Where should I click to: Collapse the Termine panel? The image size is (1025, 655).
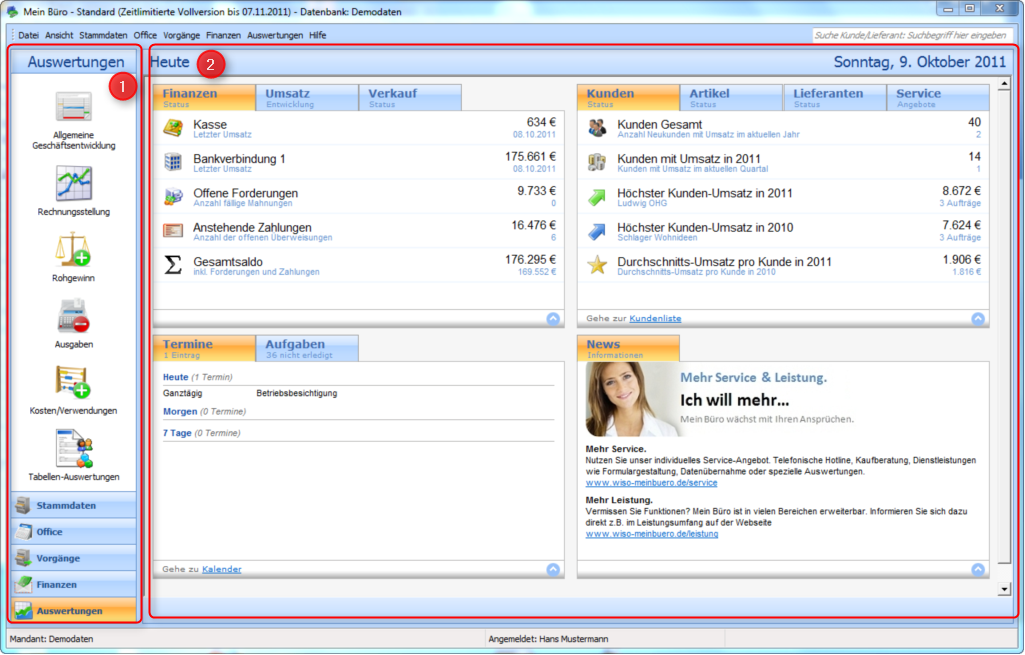pos(554,568)
